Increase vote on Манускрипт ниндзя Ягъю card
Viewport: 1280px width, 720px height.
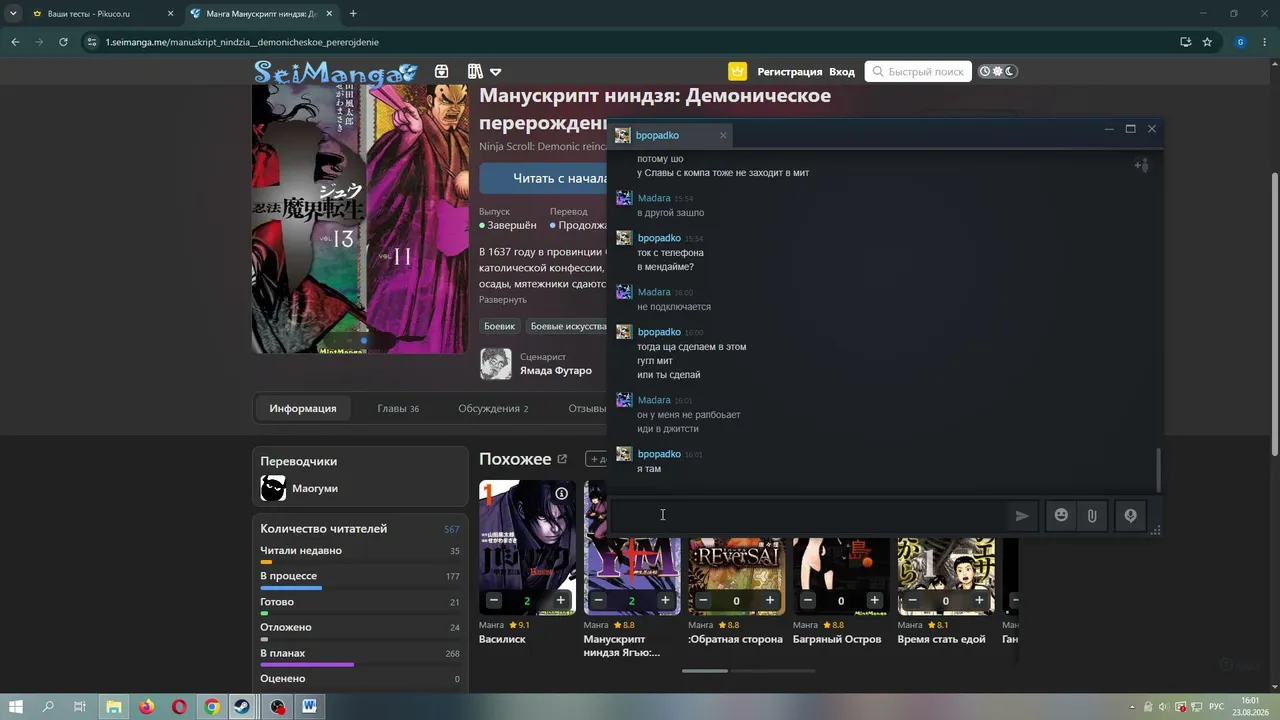tap(665, 601)
